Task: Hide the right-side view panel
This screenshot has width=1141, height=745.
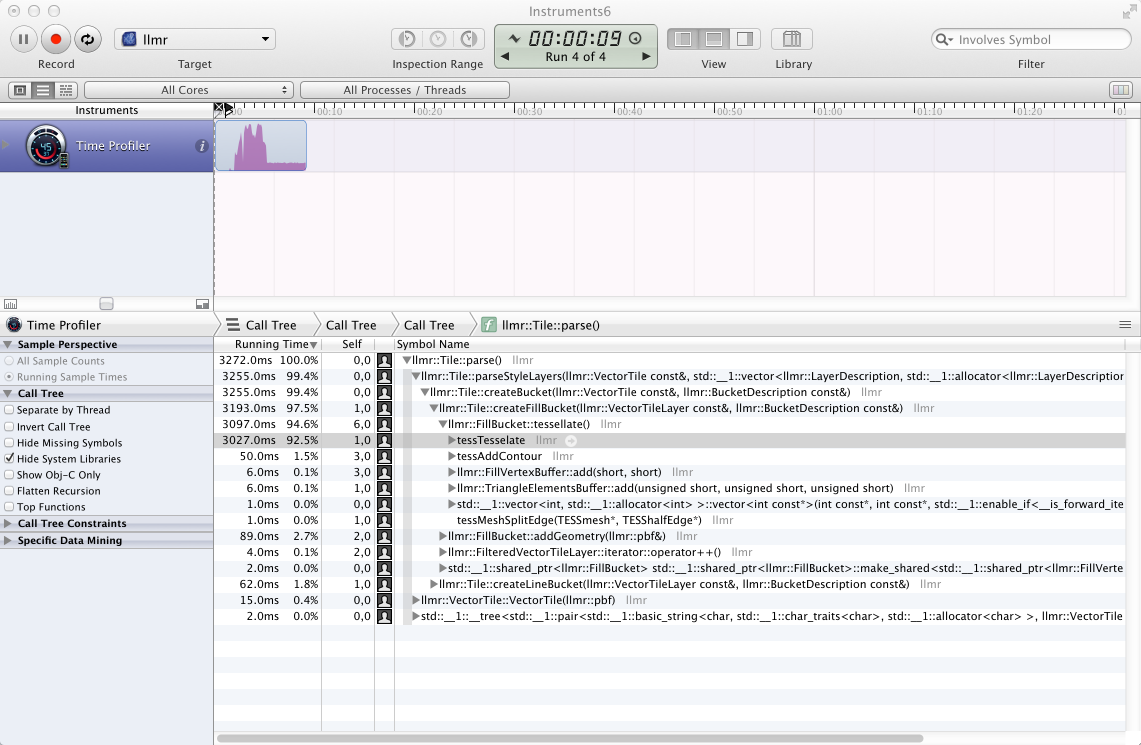Action: (744, 39)
